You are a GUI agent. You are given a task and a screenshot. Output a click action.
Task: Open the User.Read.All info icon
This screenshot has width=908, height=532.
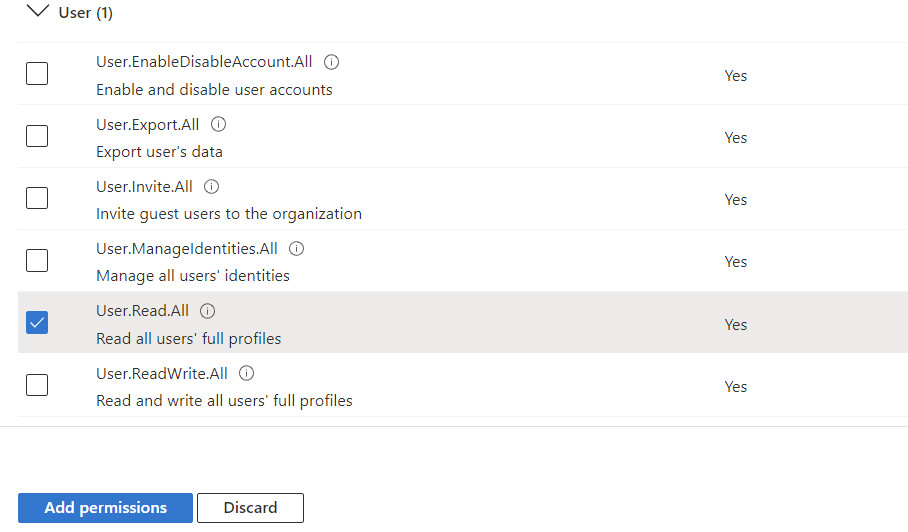coord(207,311)
